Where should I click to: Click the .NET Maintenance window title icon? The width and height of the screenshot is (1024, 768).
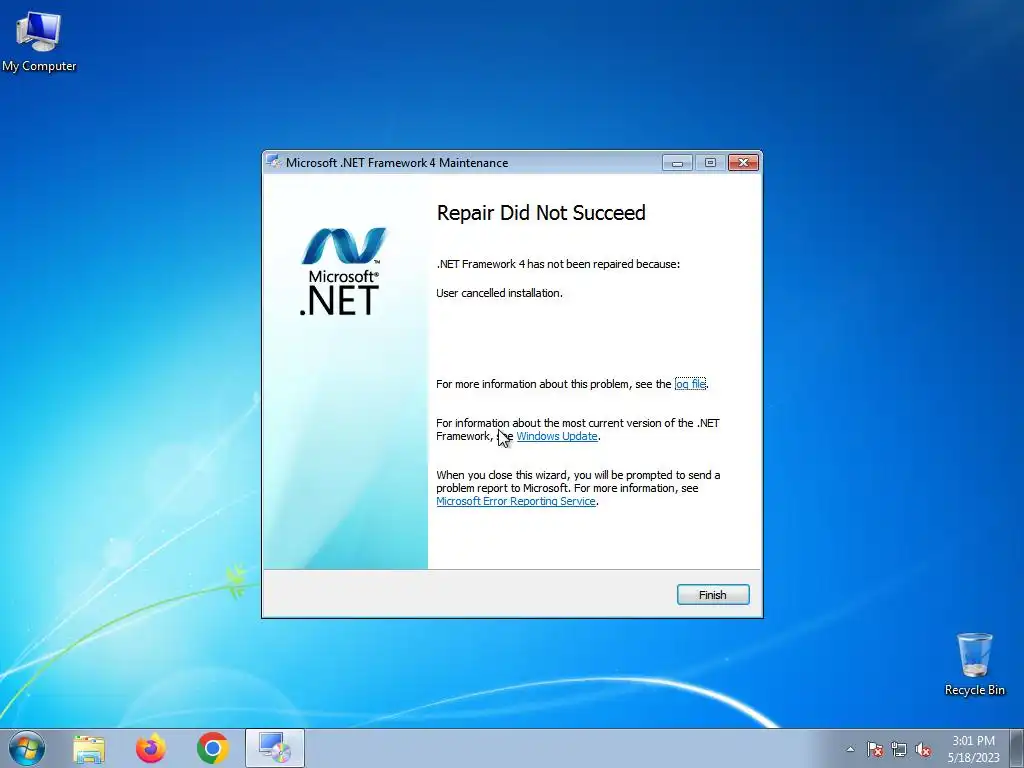tap(274, 162)
